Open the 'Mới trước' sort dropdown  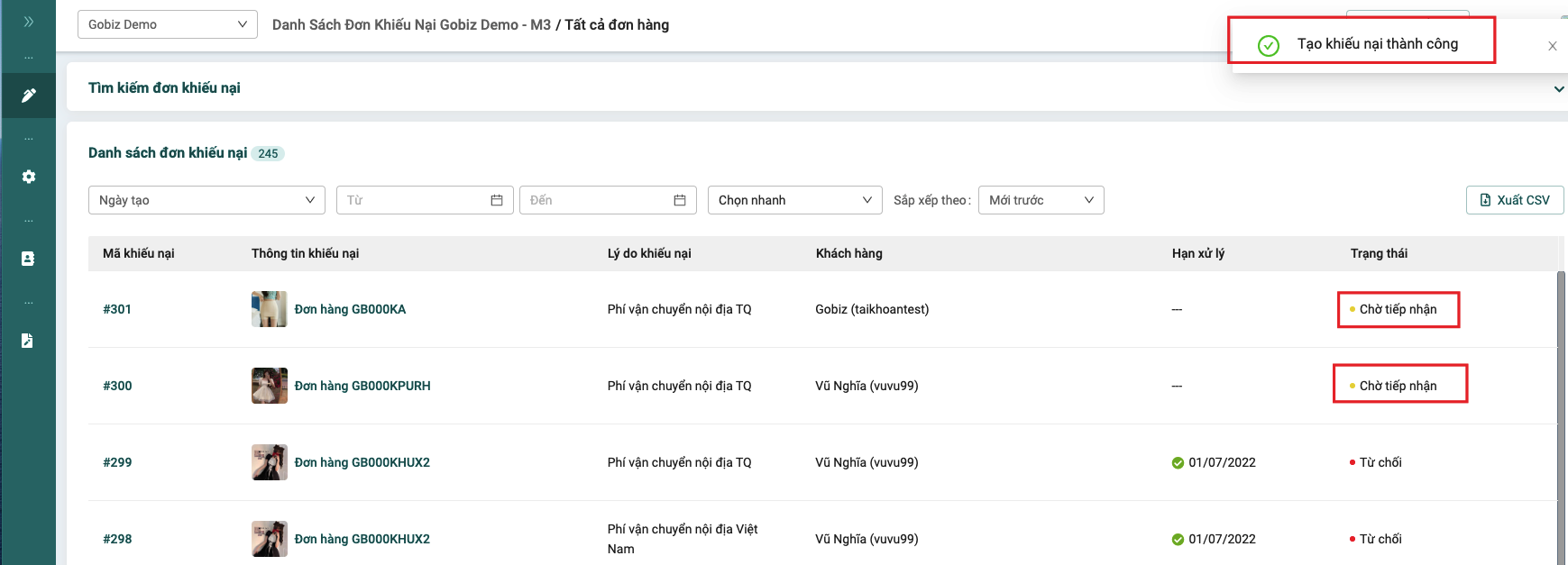[x=1041, y=200]
